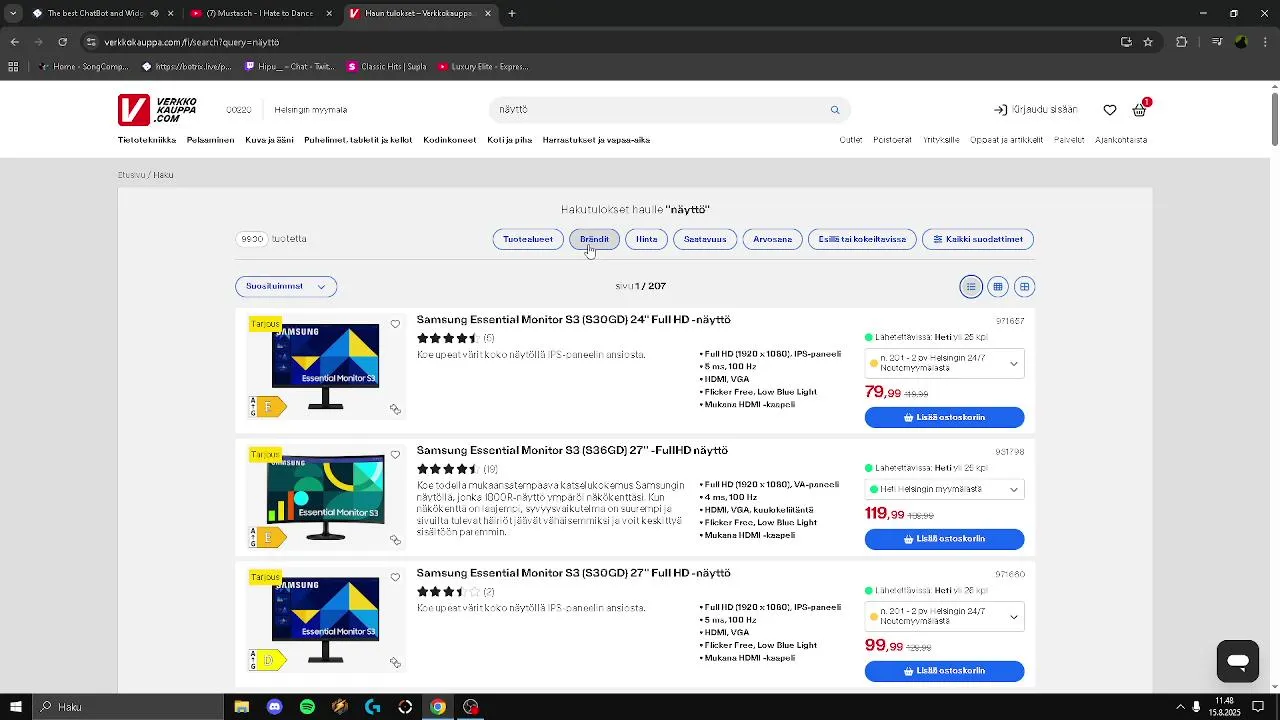Click compare icon on S30GD 27" monitor
Image resolution: width=1280 pixels, height=720 pixels.
[395, 662]
